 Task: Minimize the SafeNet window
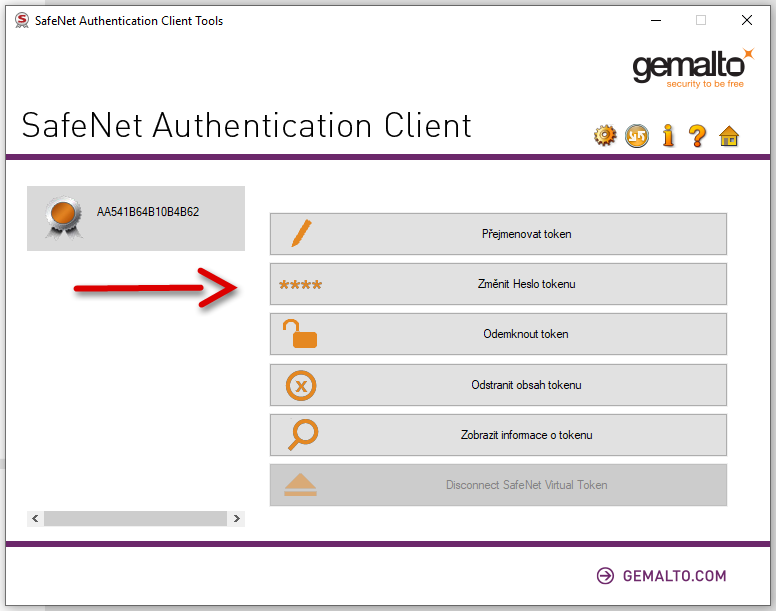(x=656, y=20)
